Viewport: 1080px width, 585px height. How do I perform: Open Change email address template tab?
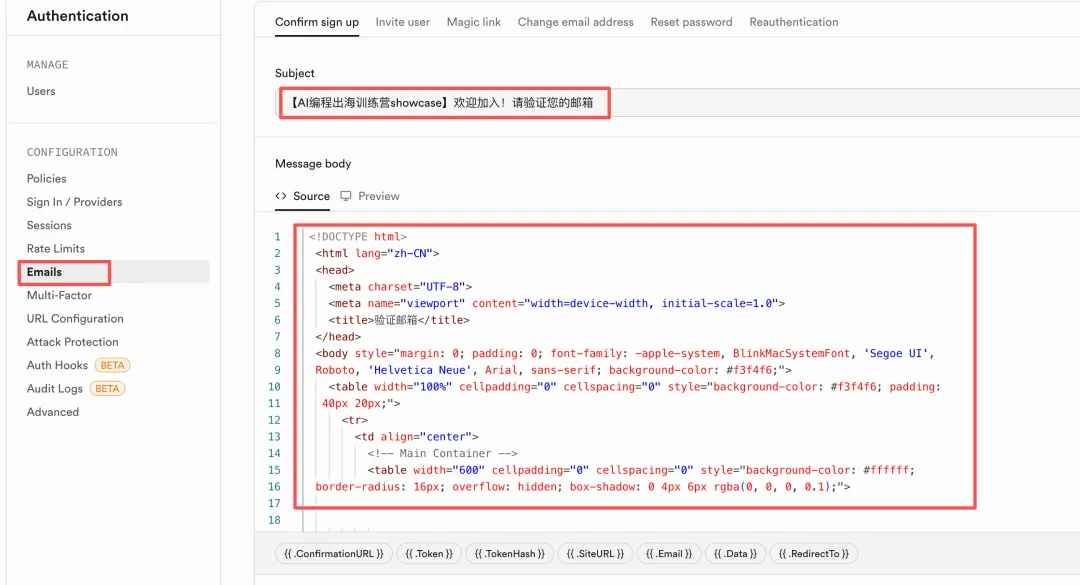coord(575,22)
